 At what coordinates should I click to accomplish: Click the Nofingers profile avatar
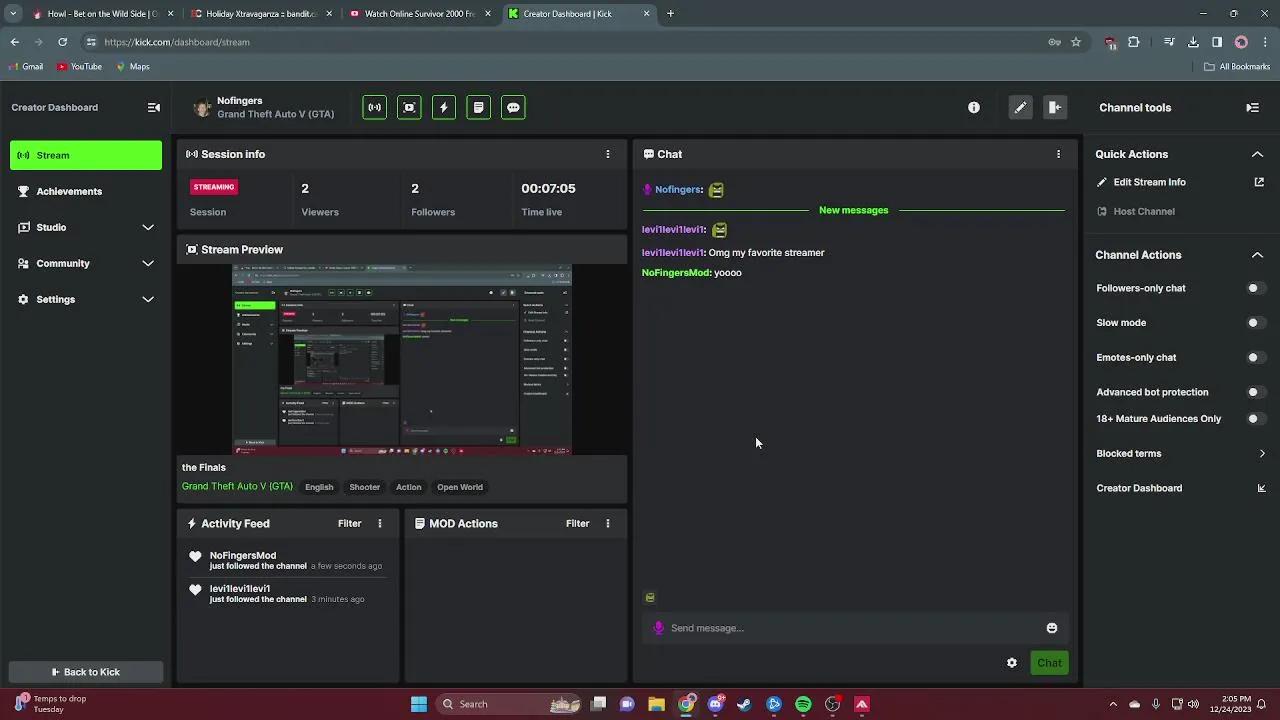click(202, 107)
